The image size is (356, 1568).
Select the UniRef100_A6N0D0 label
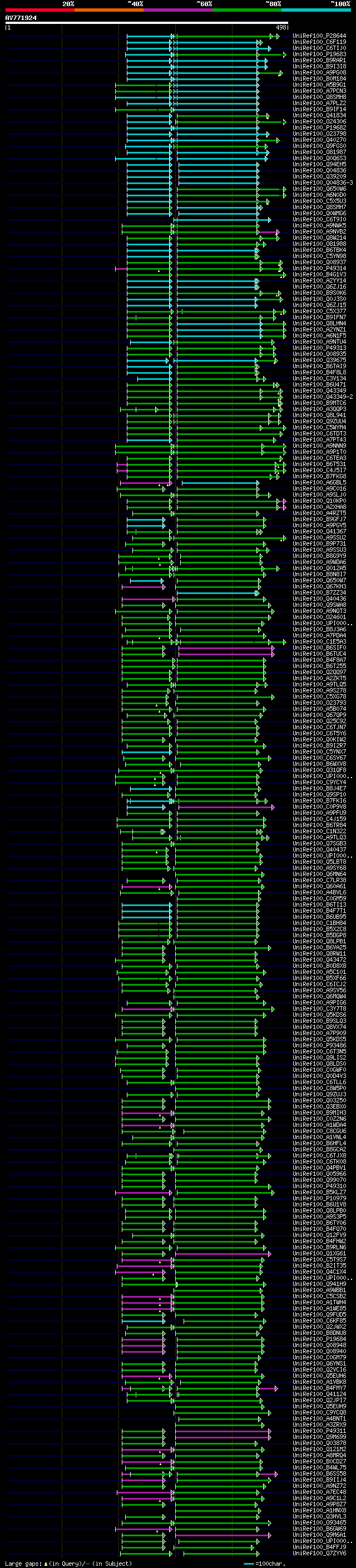(319, 195)
